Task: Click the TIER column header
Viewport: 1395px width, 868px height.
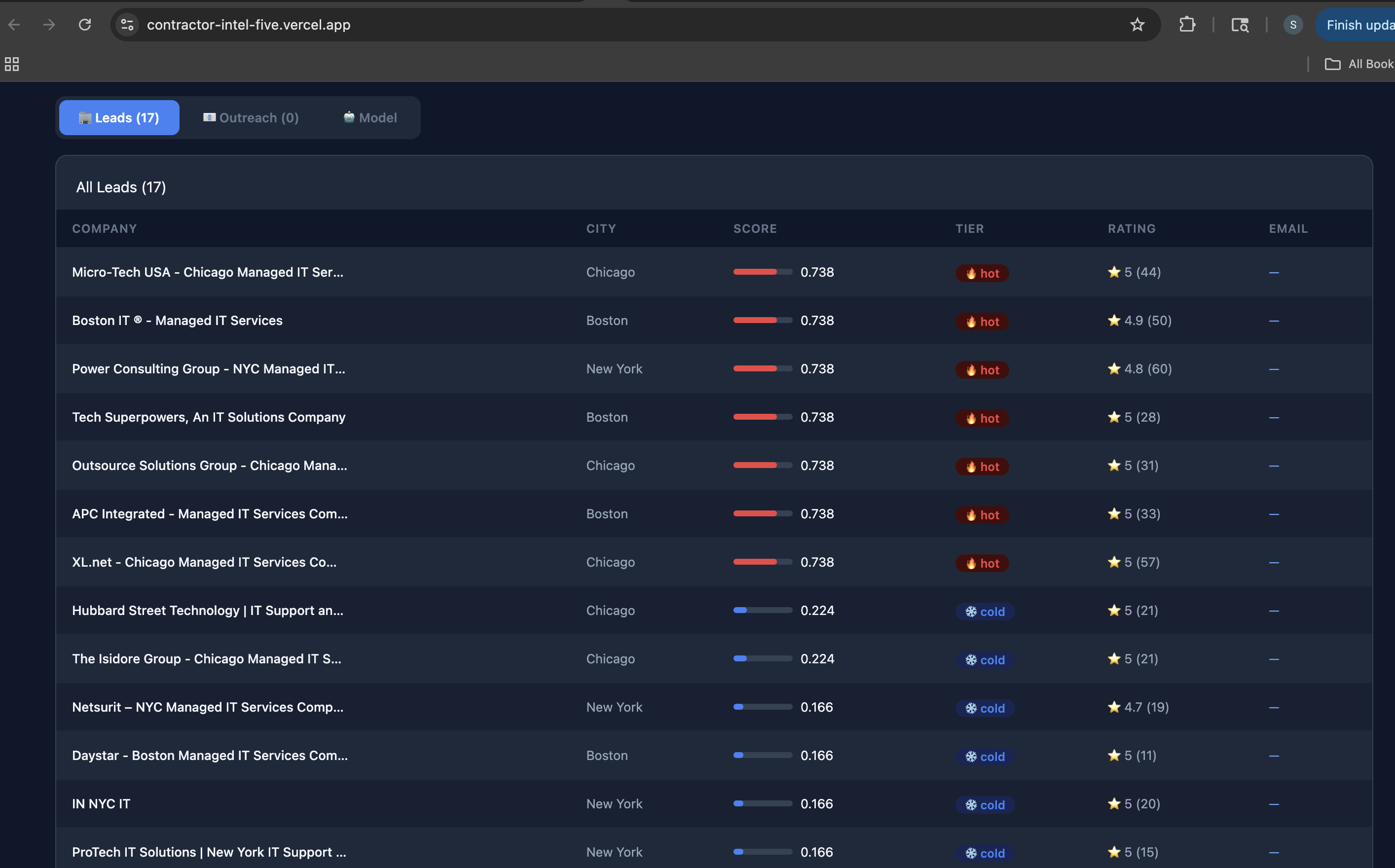Action: [970, 228]
